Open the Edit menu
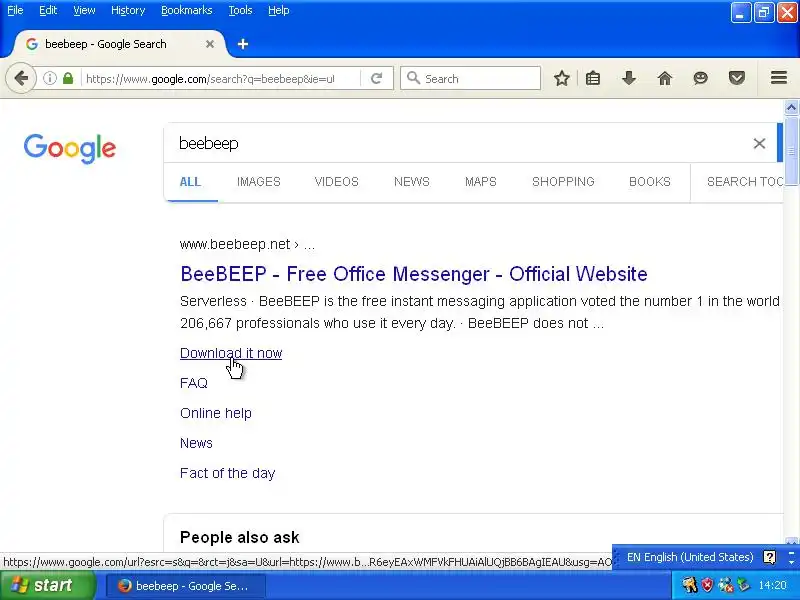Image resolution: width=800 pixels, height=600 pixels. point(48,10)
